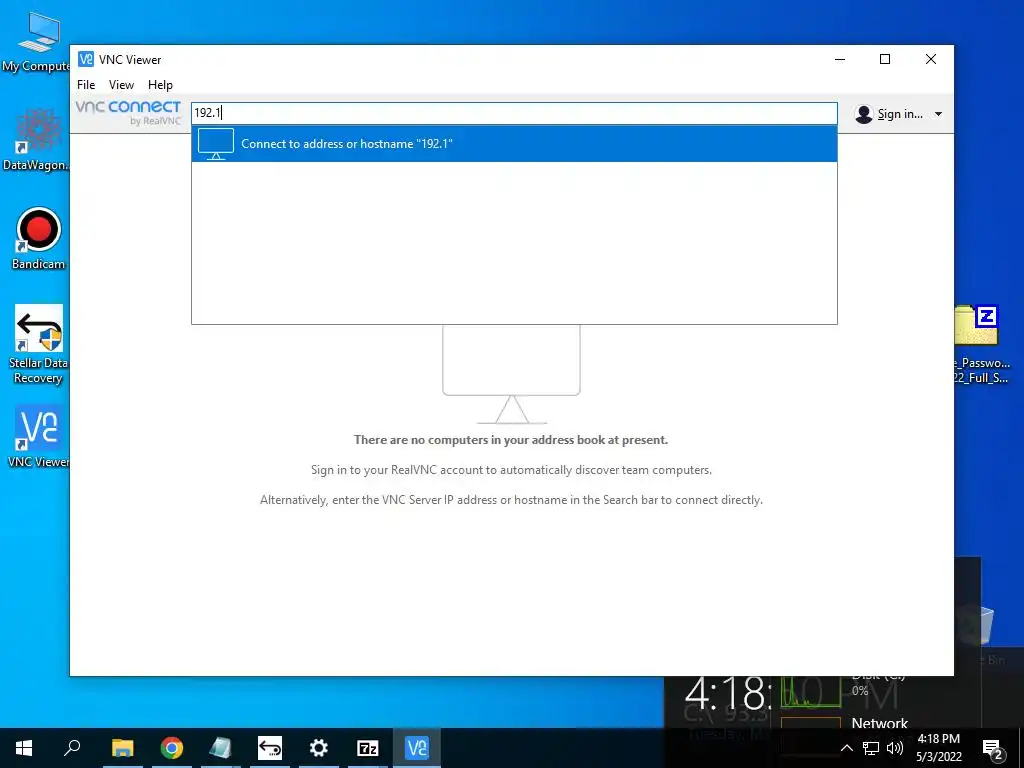Open Stellar Data Recovery taskbar icon
1024x768 pixels.
tap(270, 748)
